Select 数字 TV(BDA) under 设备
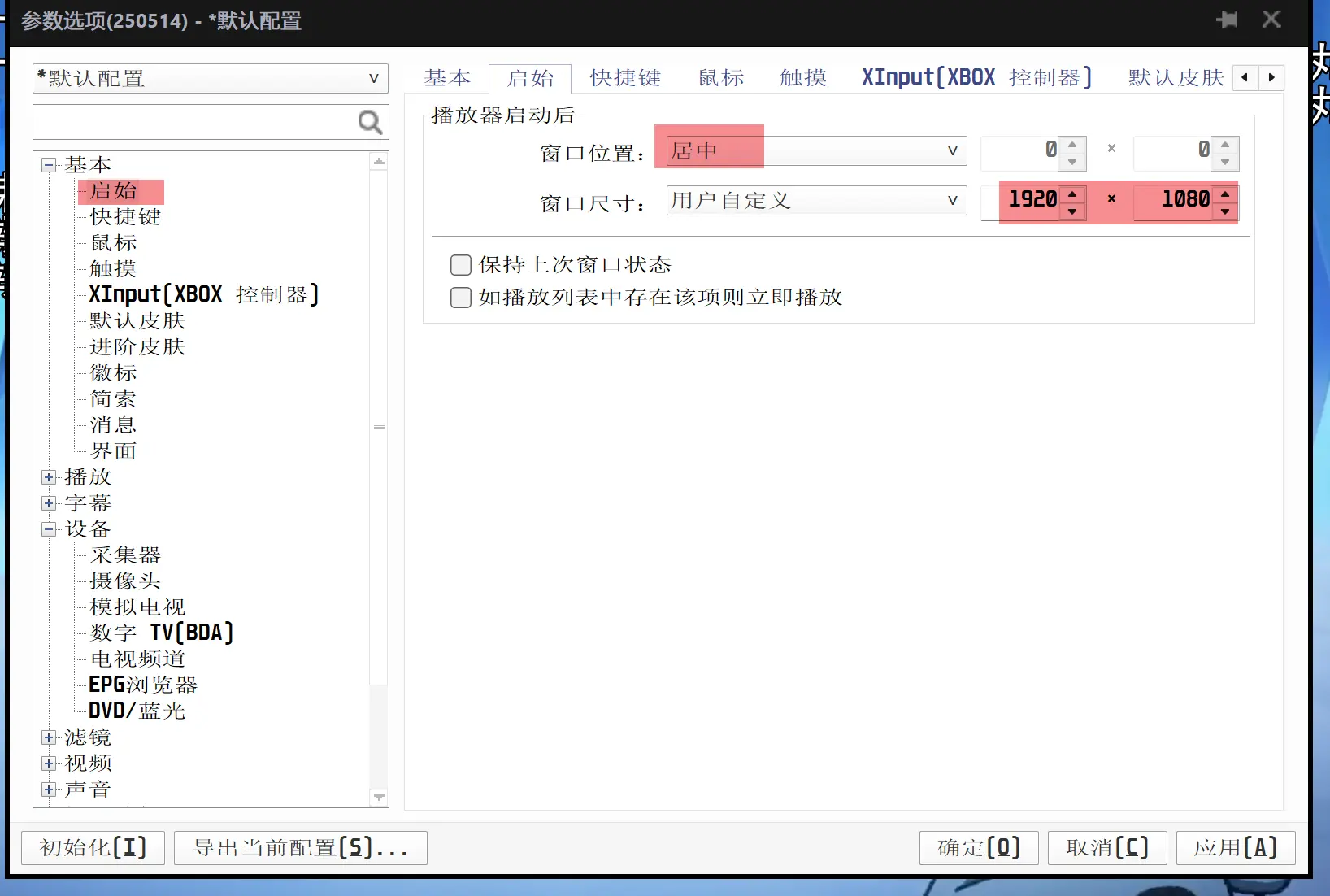This screenshot has width=1330, height=896. click(x=161, y=633)
